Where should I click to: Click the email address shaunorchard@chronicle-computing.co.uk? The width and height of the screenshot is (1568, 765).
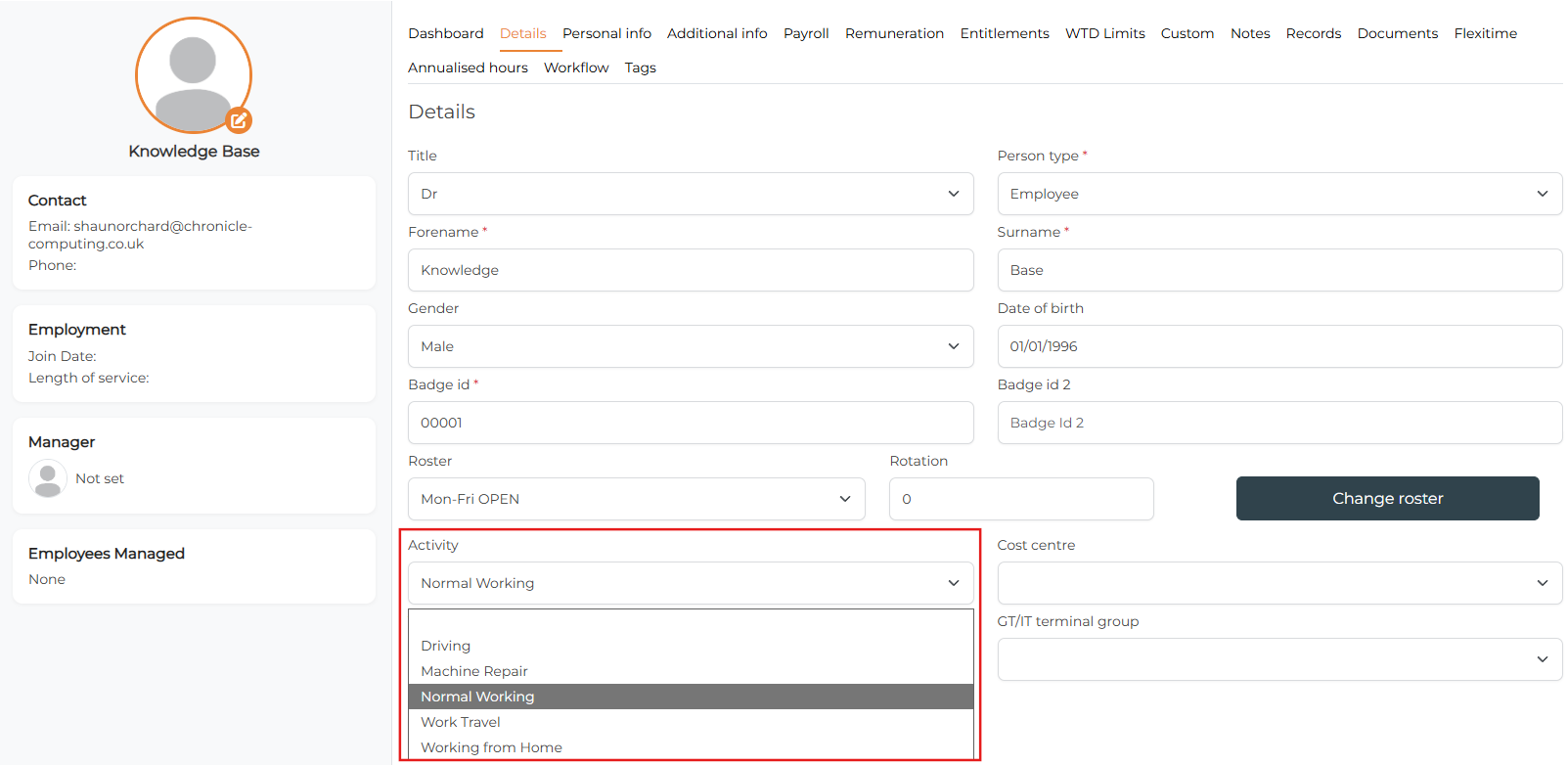click(140, 235)
